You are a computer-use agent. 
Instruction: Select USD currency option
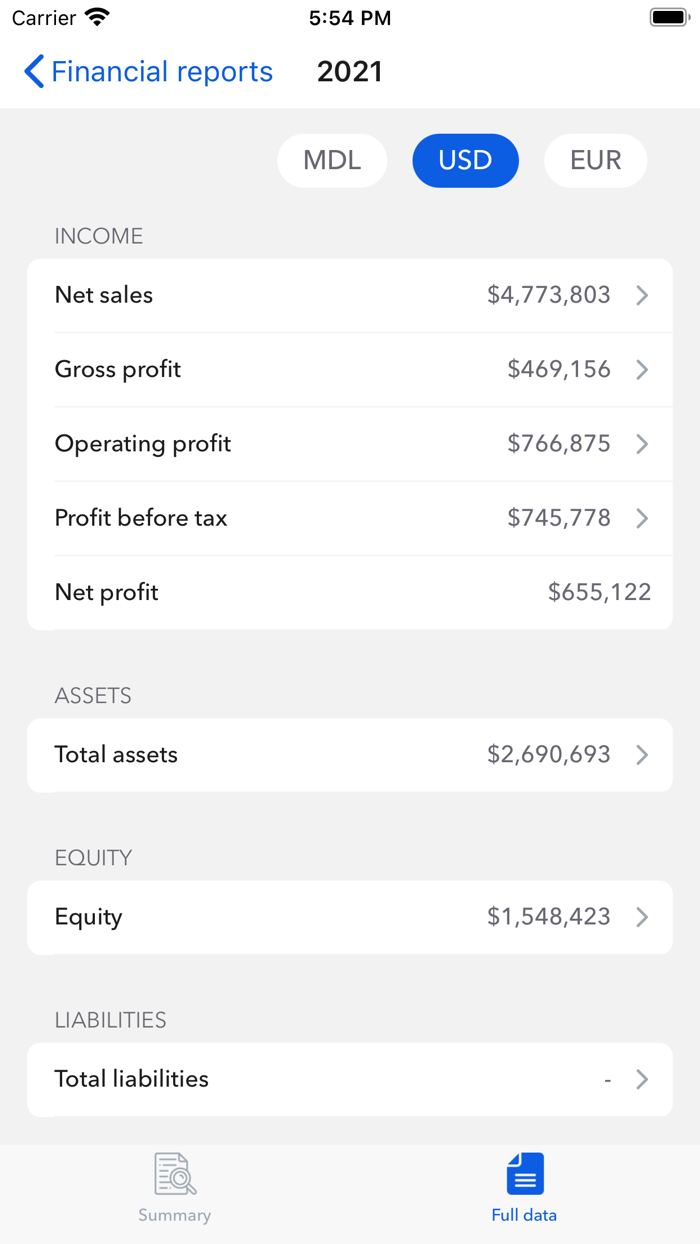(x=465, y=161)
